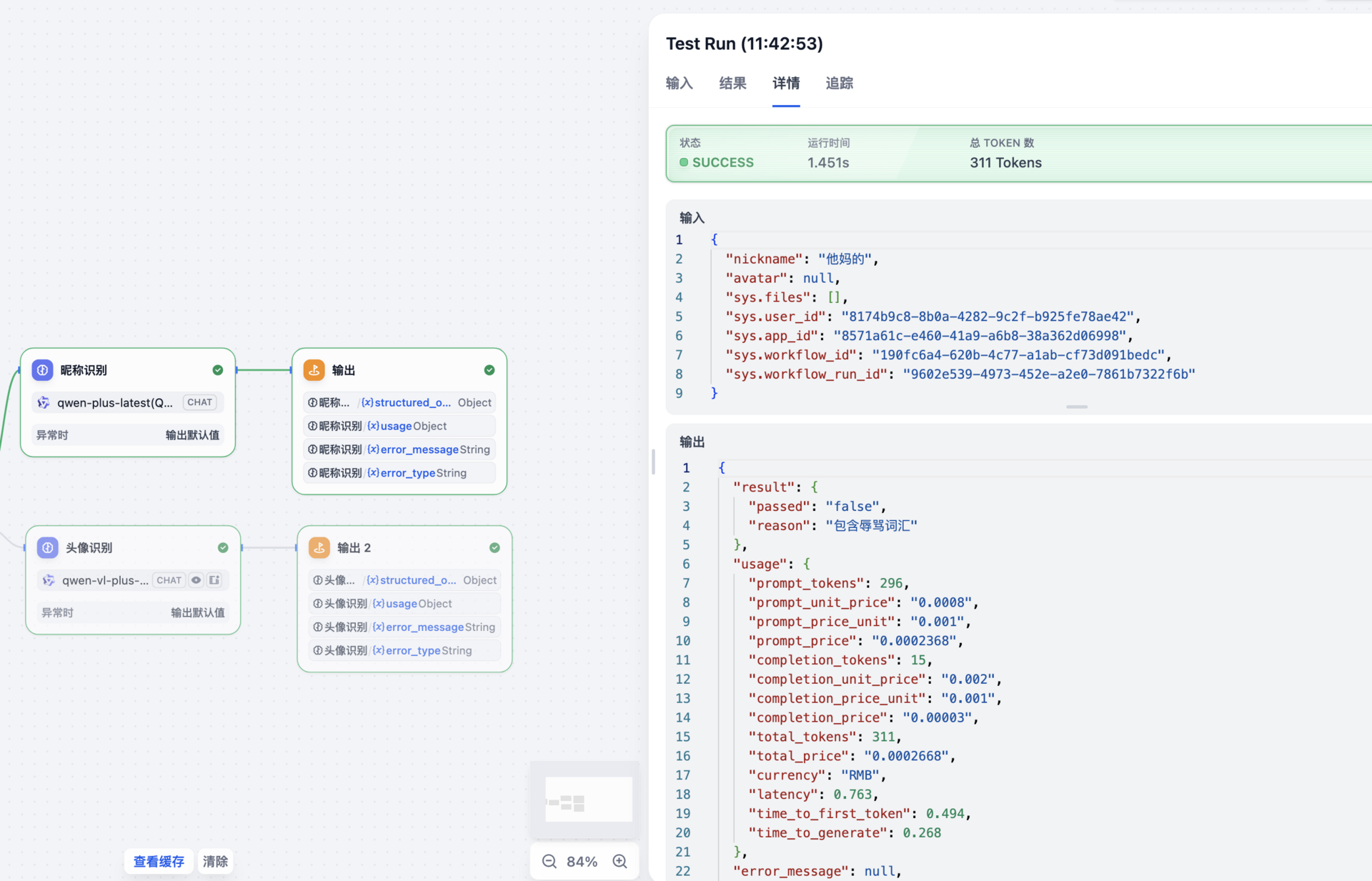
Task: Click the zoom in magnifier icon
Action: coord(620,861)
